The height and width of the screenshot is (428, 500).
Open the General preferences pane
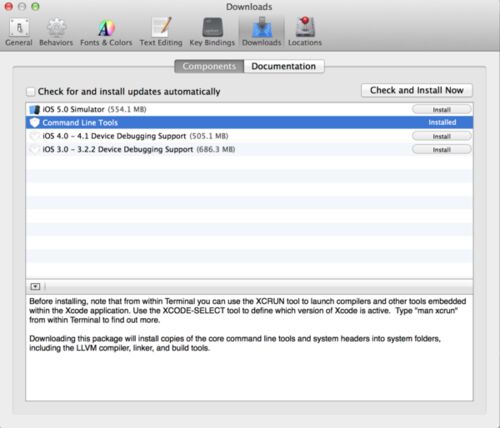point(19,32)
